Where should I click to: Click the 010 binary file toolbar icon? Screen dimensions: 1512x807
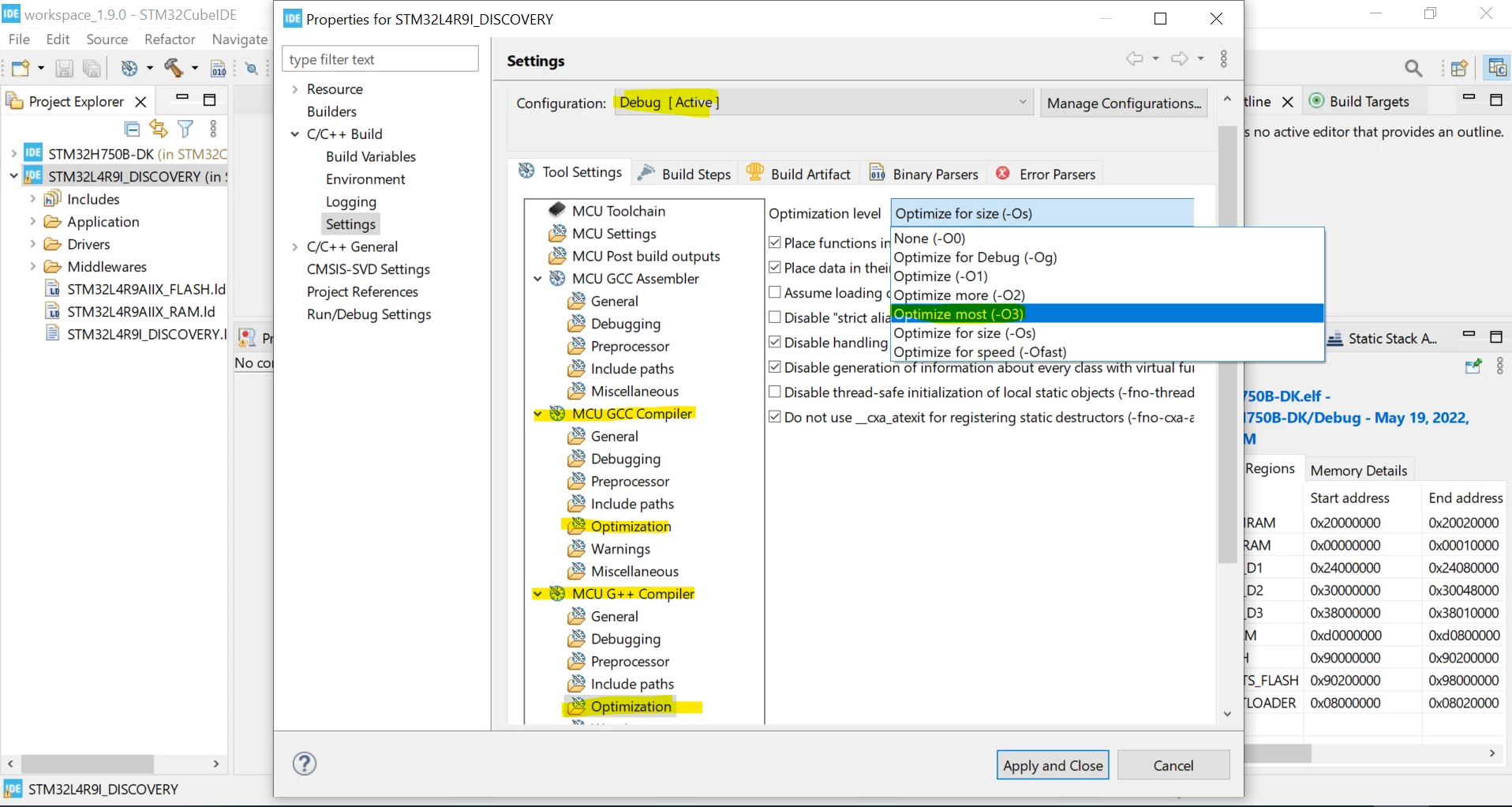(219, 69)
